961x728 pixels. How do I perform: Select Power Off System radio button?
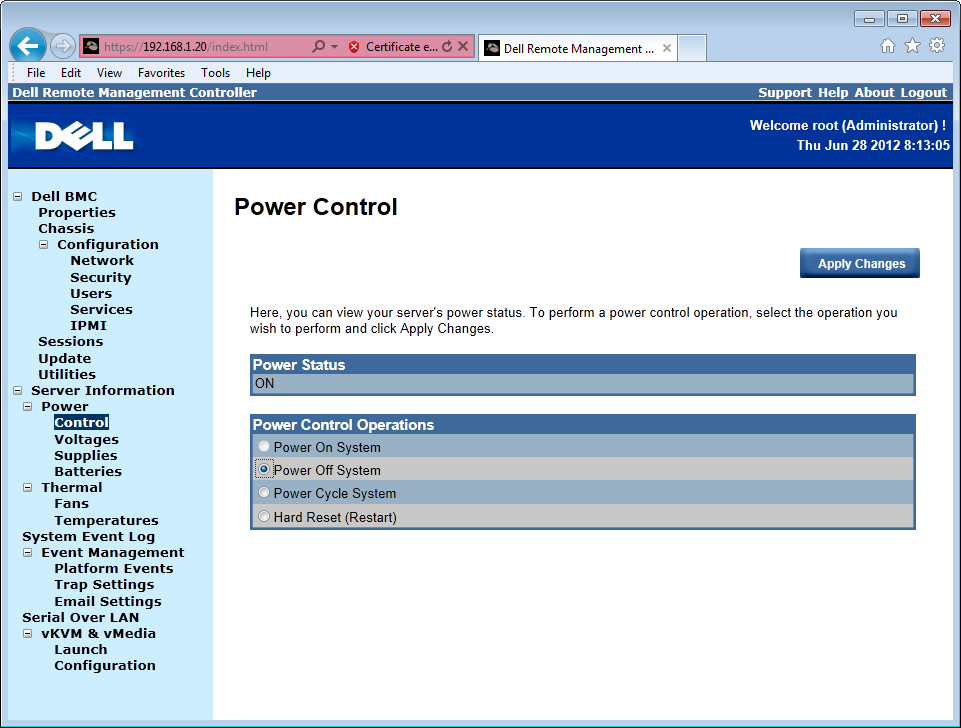(x=264, y=469)
